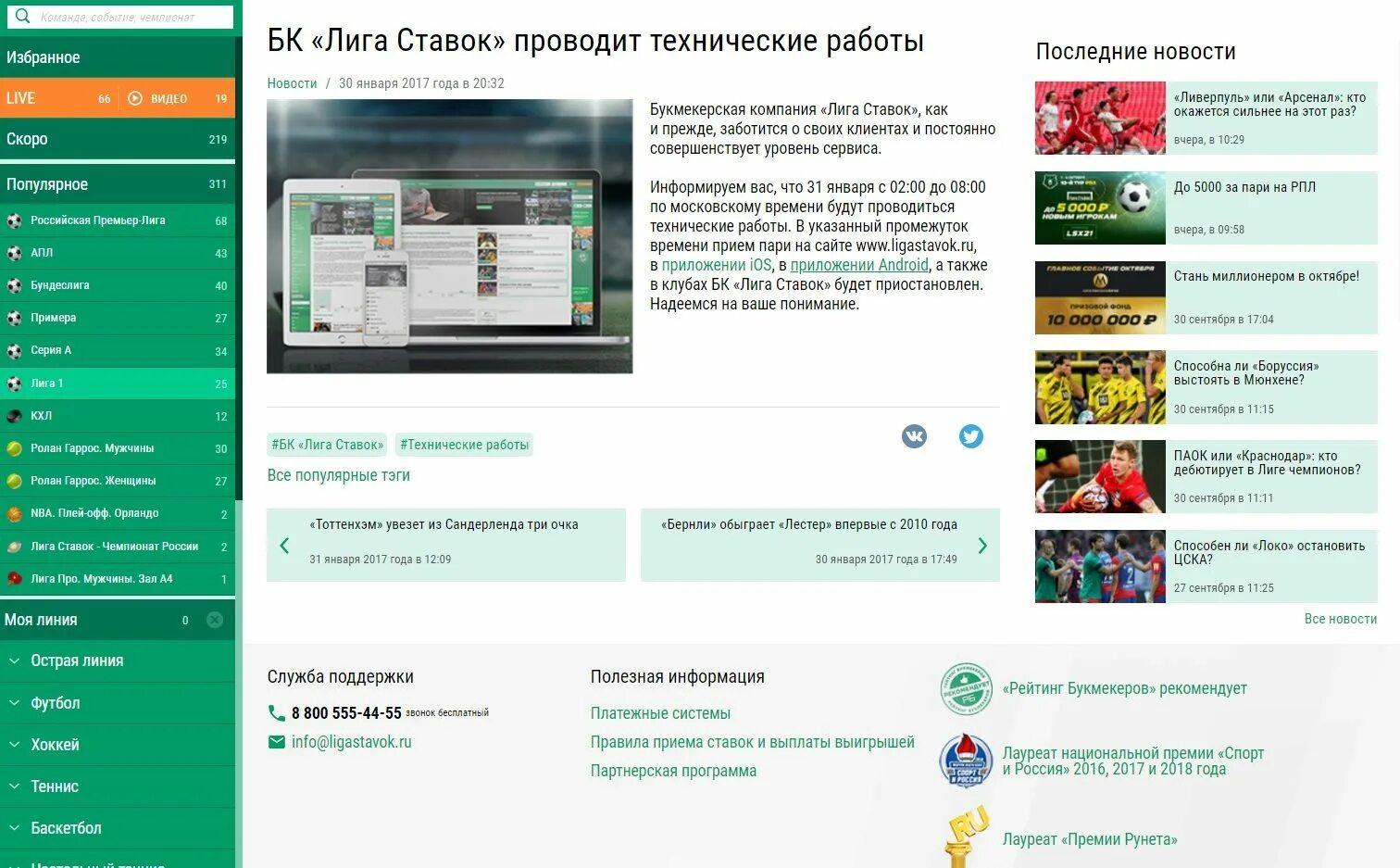Viewport: 1400px width, 868px height.
Task: Click the search magnifier icon
Action: pos(23,16)
